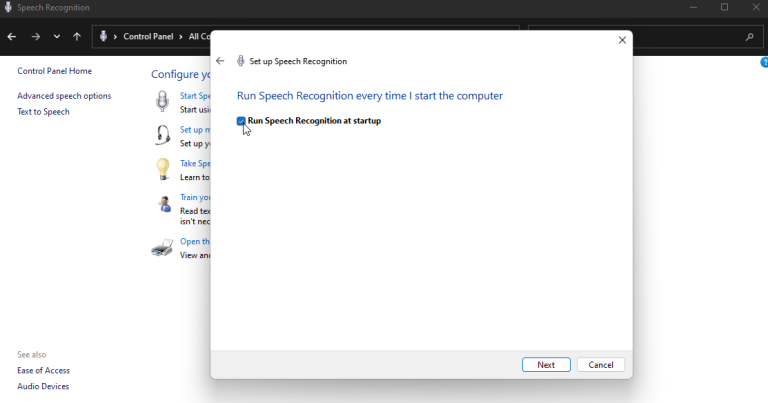
Task: Open the recent locations dropdown chevron
Action: coord(56,37)
